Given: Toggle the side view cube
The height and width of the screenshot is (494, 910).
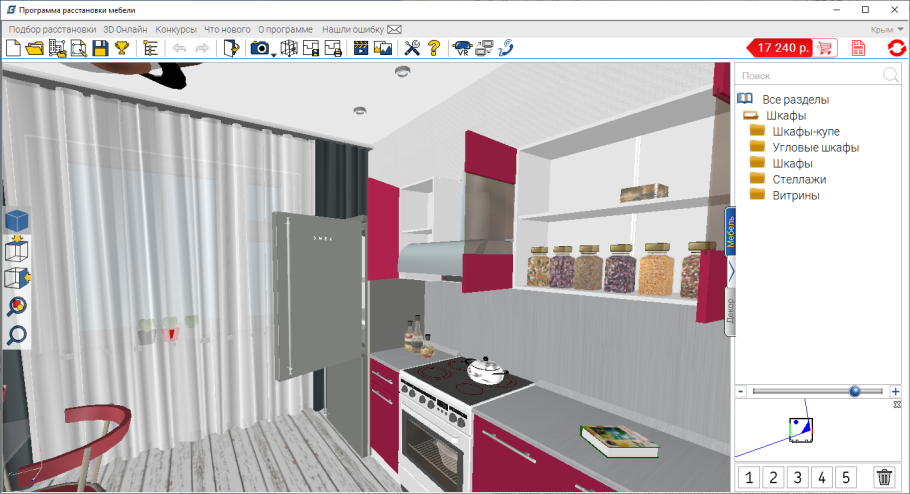Looking at the screenshot, I should [x=17, y=277].
